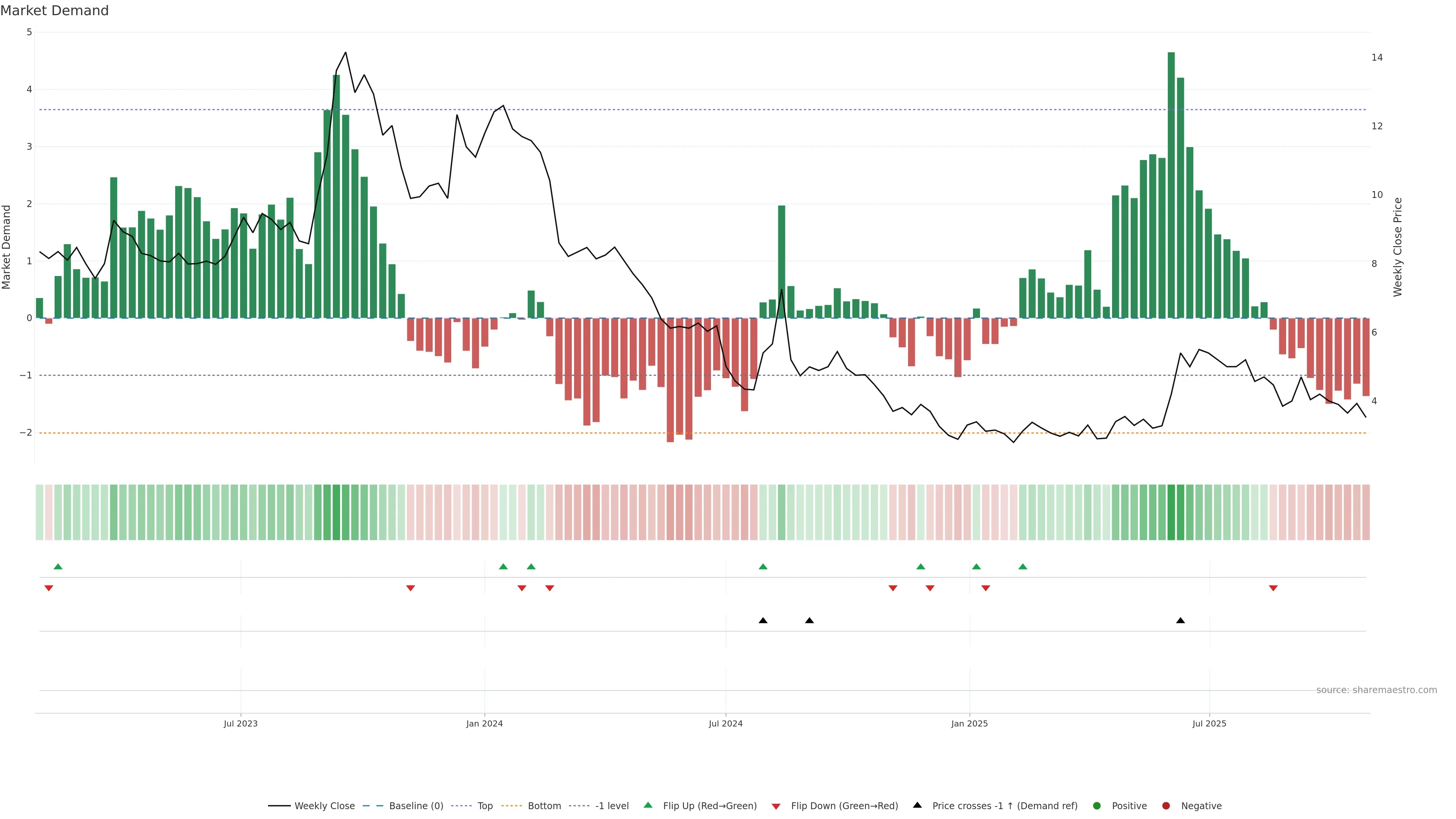Screen dimensions: 1456x819
Task: Click black Price crosses legend triangle
Action: [917, 805]
